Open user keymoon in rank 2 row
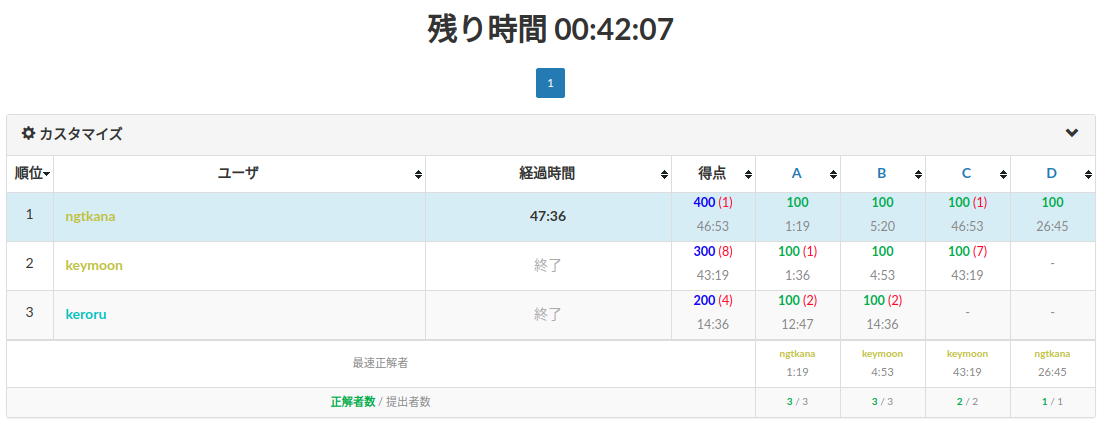The width and height of the screenshot is (1098, 423). point(94,265)
